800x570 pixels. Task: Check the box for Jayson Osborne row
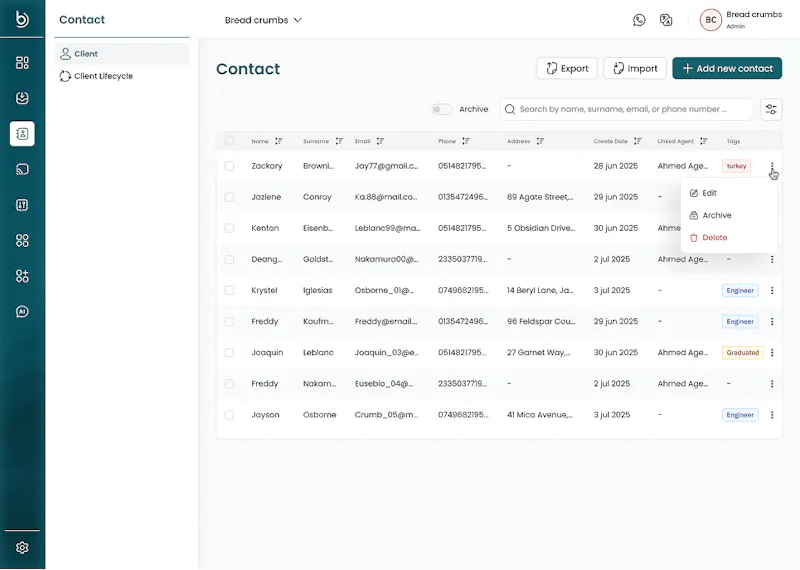230,415
